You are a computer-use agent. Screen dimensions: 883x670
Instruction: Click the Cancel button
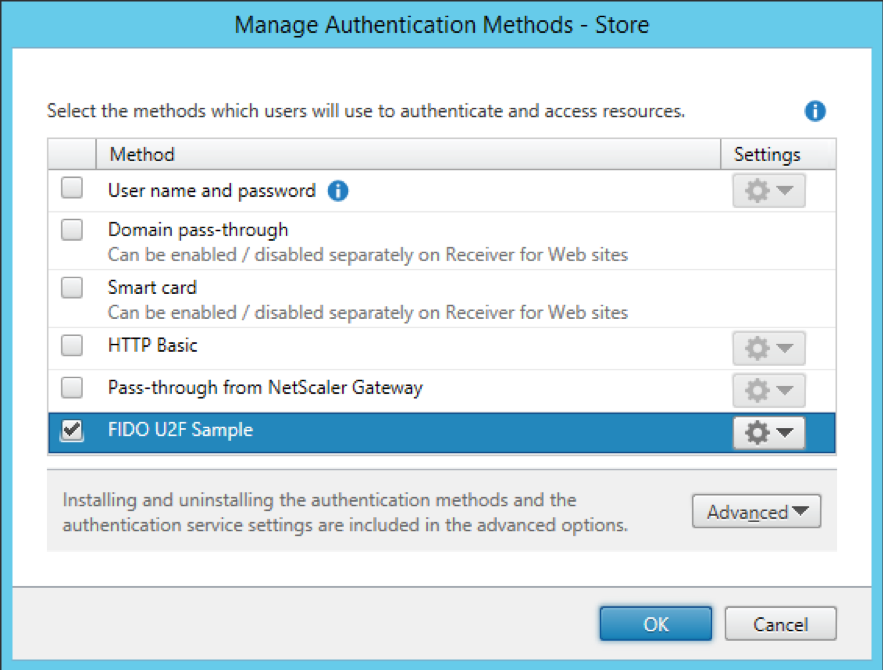tap(780, 624)
